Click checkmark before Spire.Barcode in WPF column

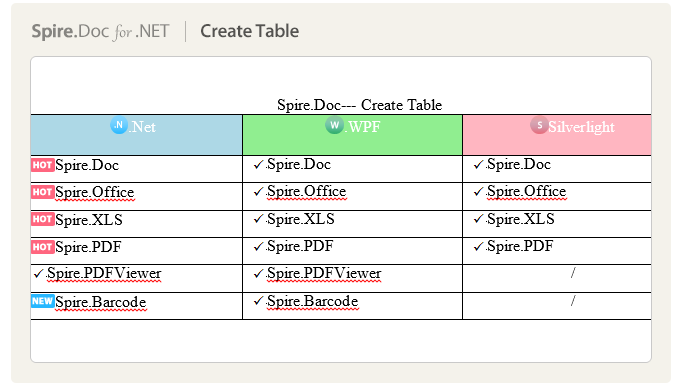[259, 301]
